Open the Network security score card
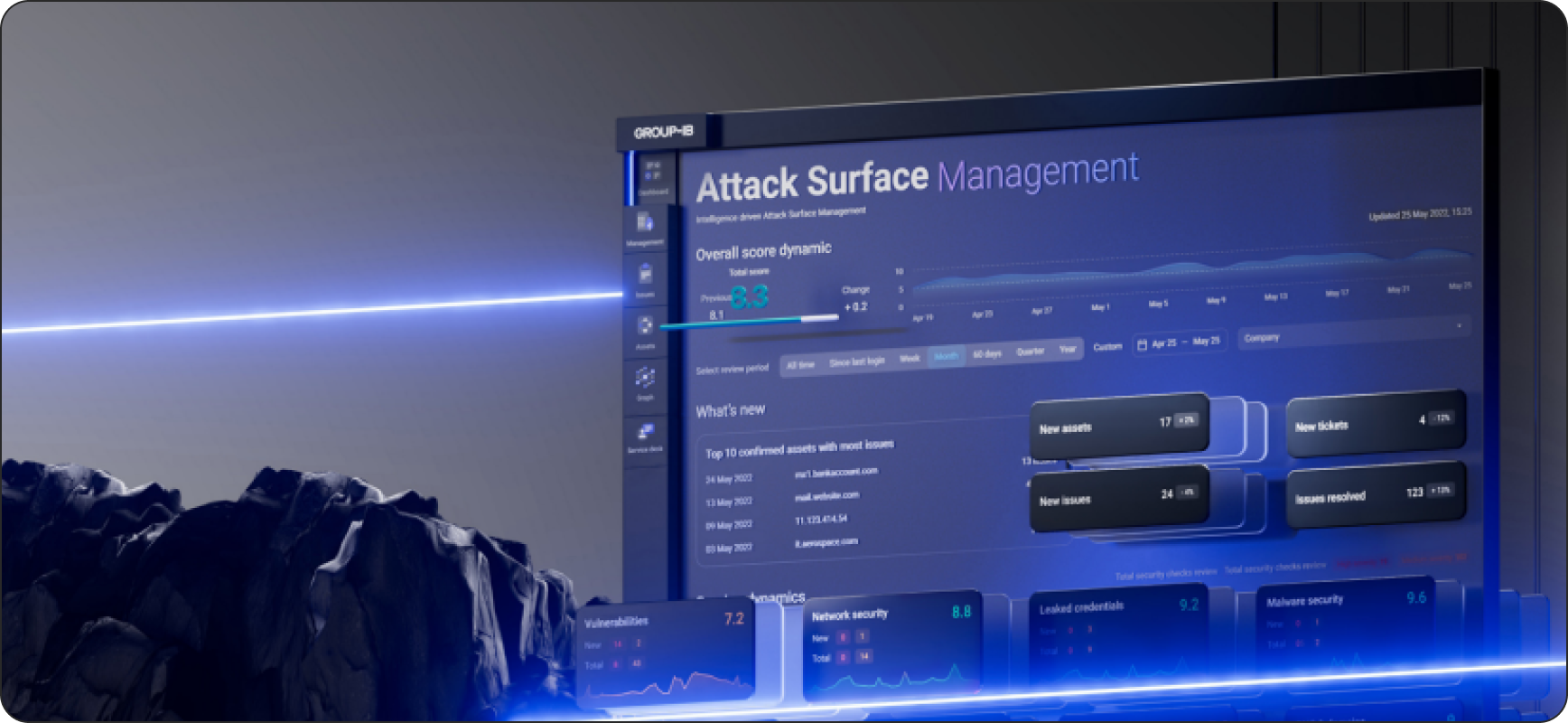This screenshot has height=723, width=1568. 892,645
